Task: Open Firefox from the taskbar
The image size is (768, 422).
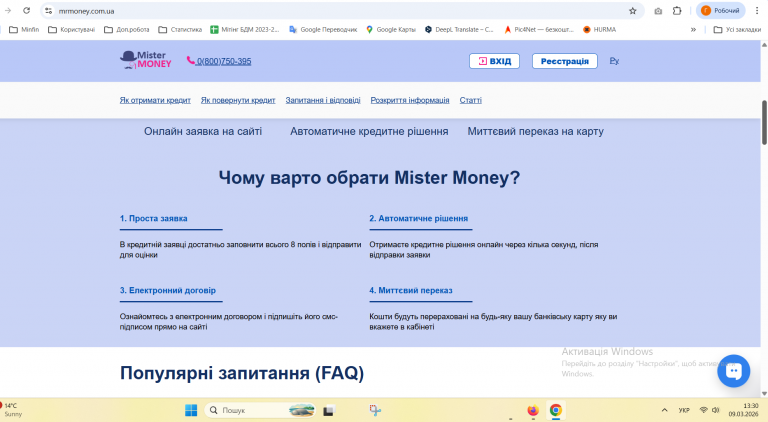Action: [533, 410]
